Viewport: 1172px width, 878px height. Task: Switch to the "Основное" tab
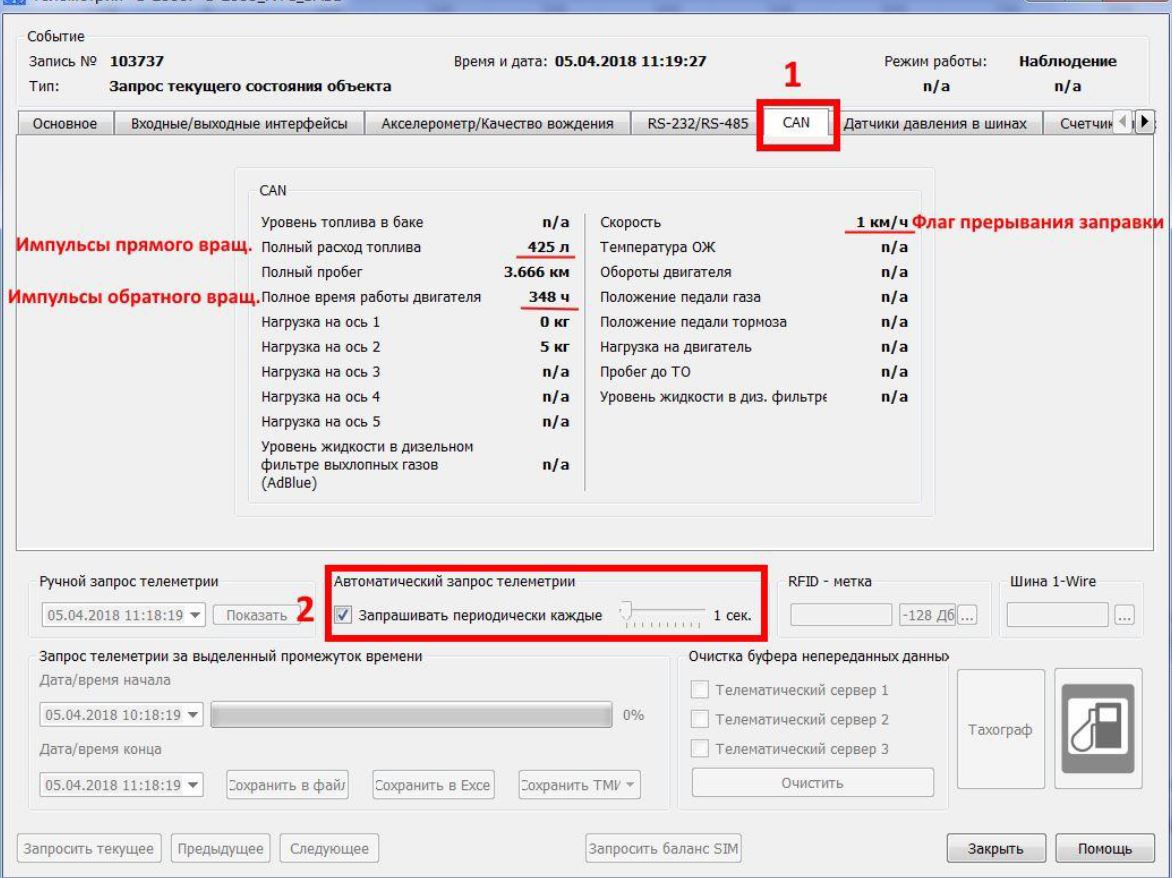click(64, 124)
